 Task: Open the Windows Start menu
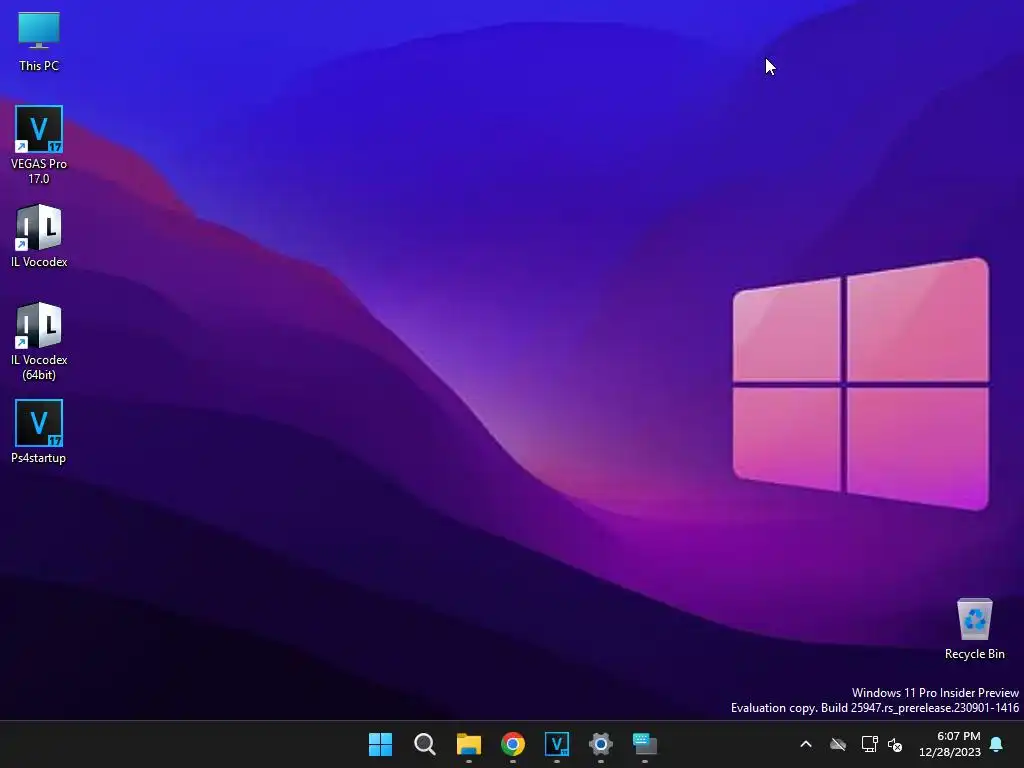pos(380,744)
